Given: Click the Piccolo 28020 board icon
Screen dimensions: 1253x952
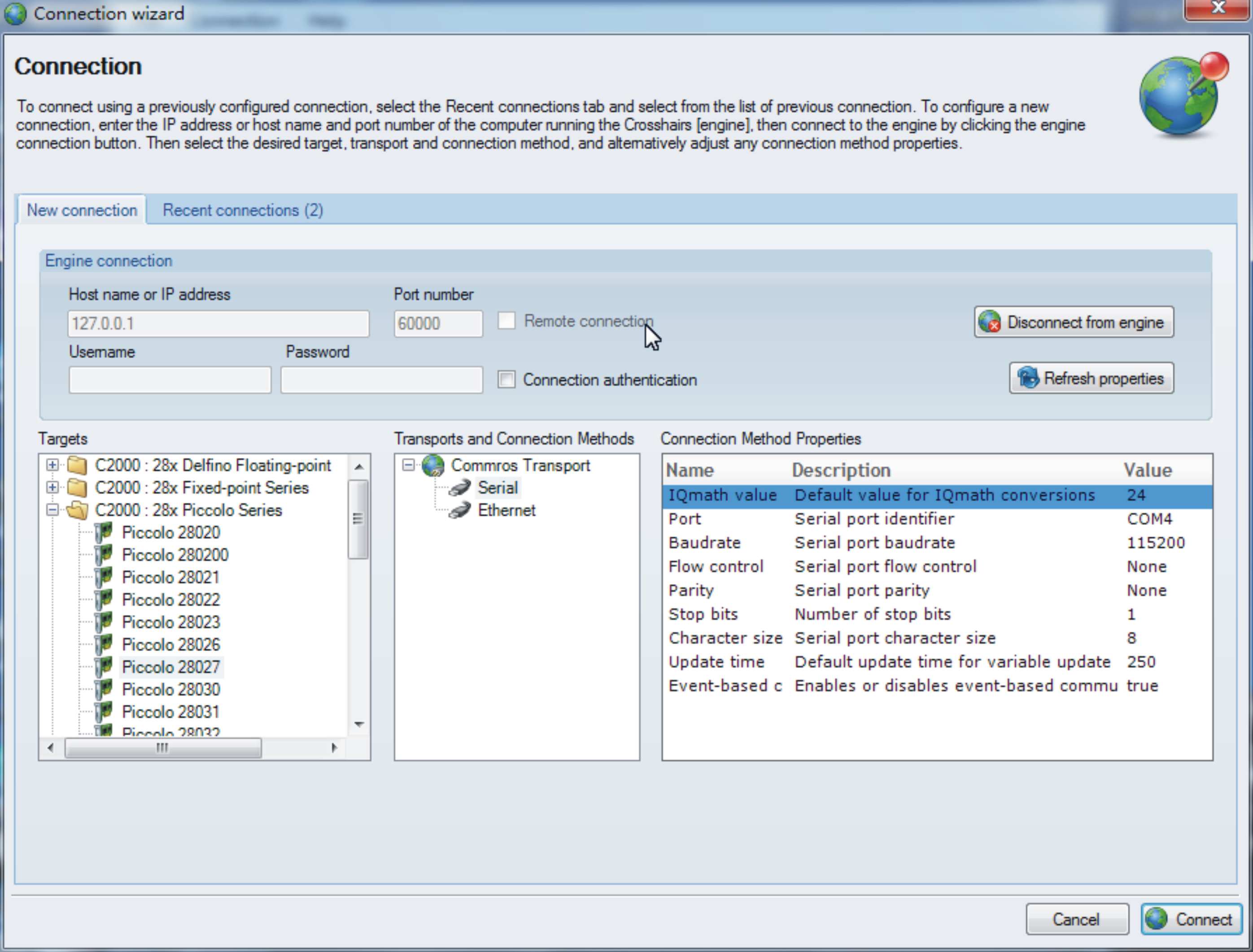Looking at the screenshot, I should click(x=103, y=533).
